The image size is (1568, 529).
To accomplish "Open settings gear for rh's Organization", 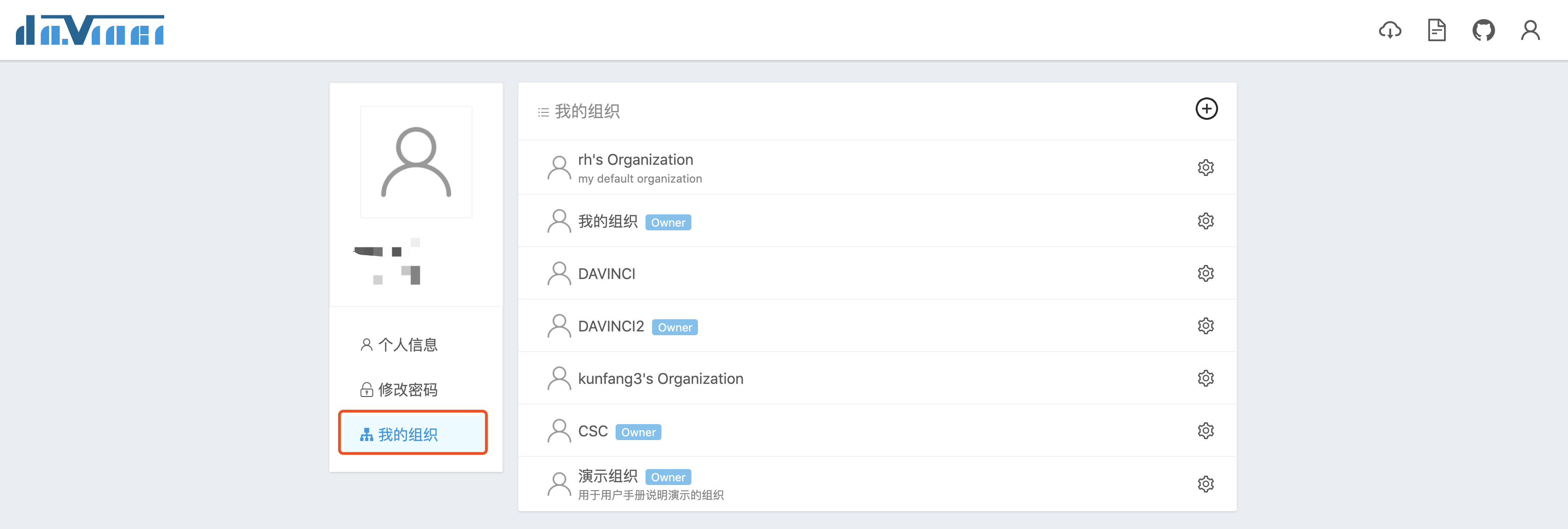I will [1205, 168].
